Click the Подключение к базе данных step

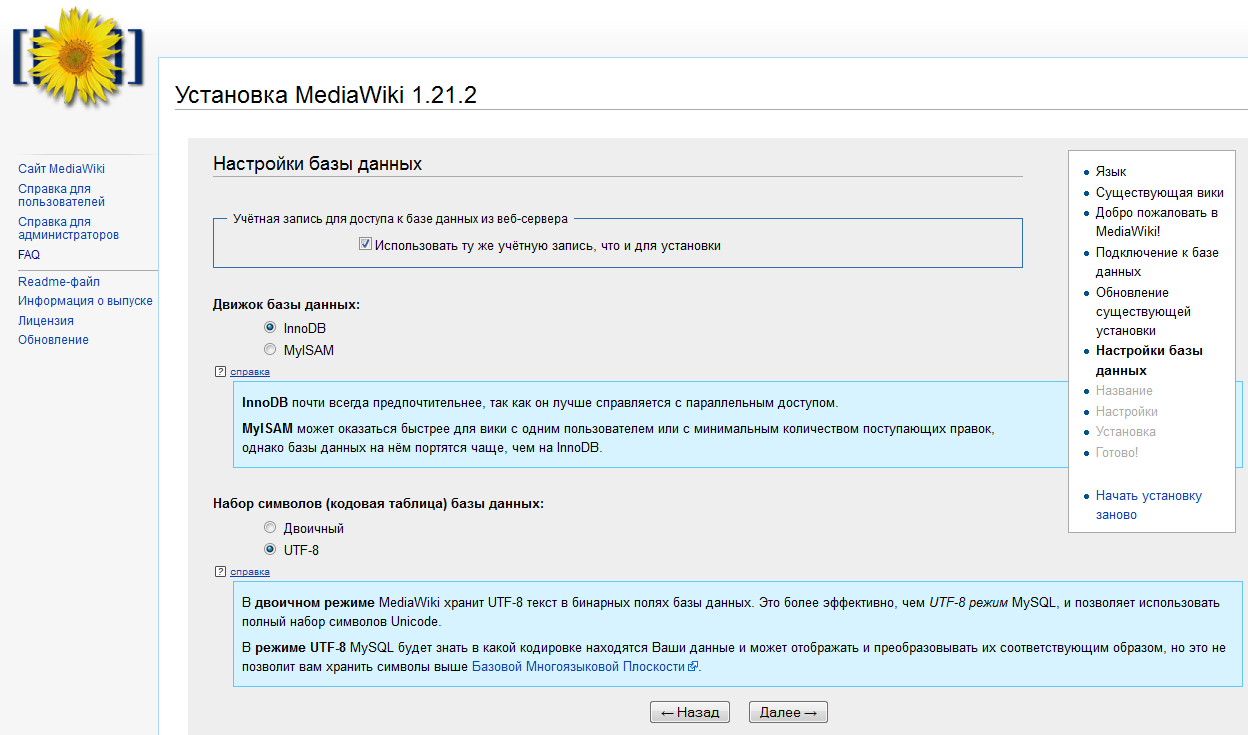1157,262
